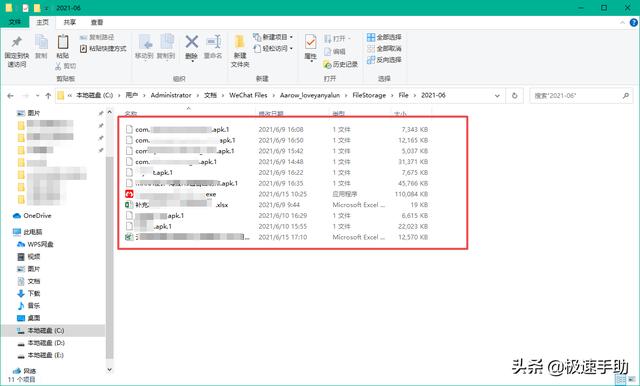Image resolution: width=640 pixels, height=386 pixels.
Task: Click the 移动到 (Move to) icon
Action: (145, 42)
